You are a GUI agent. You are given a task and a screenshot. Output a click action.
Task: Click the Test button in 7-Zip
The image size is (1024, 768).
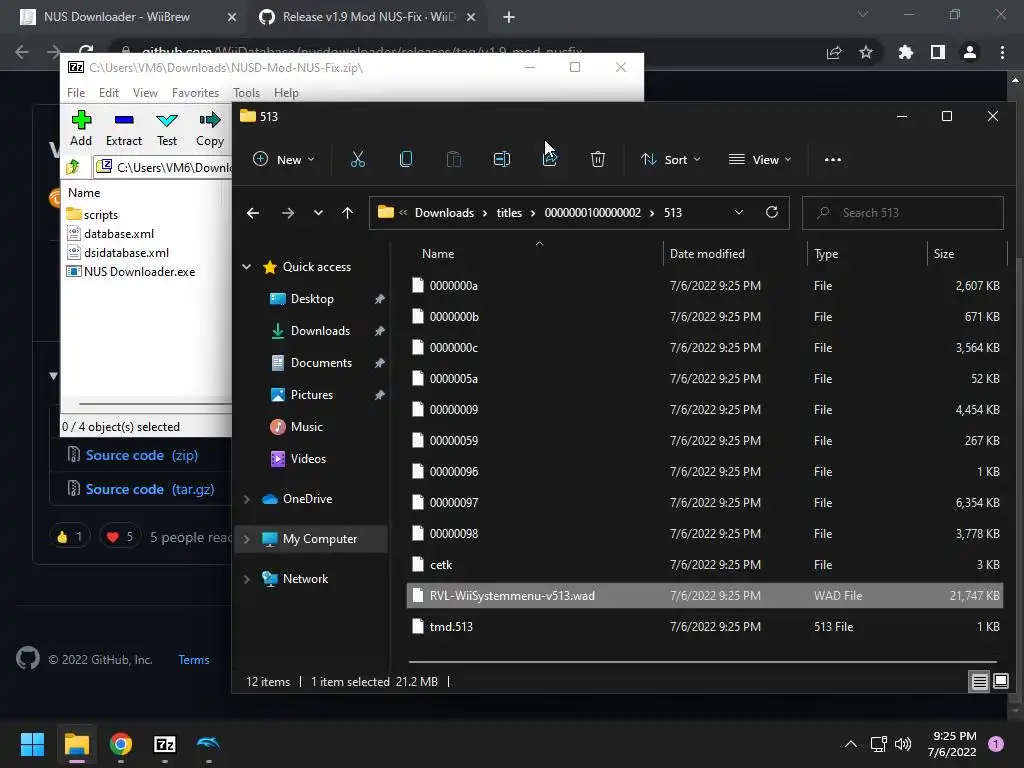[167, 129]
